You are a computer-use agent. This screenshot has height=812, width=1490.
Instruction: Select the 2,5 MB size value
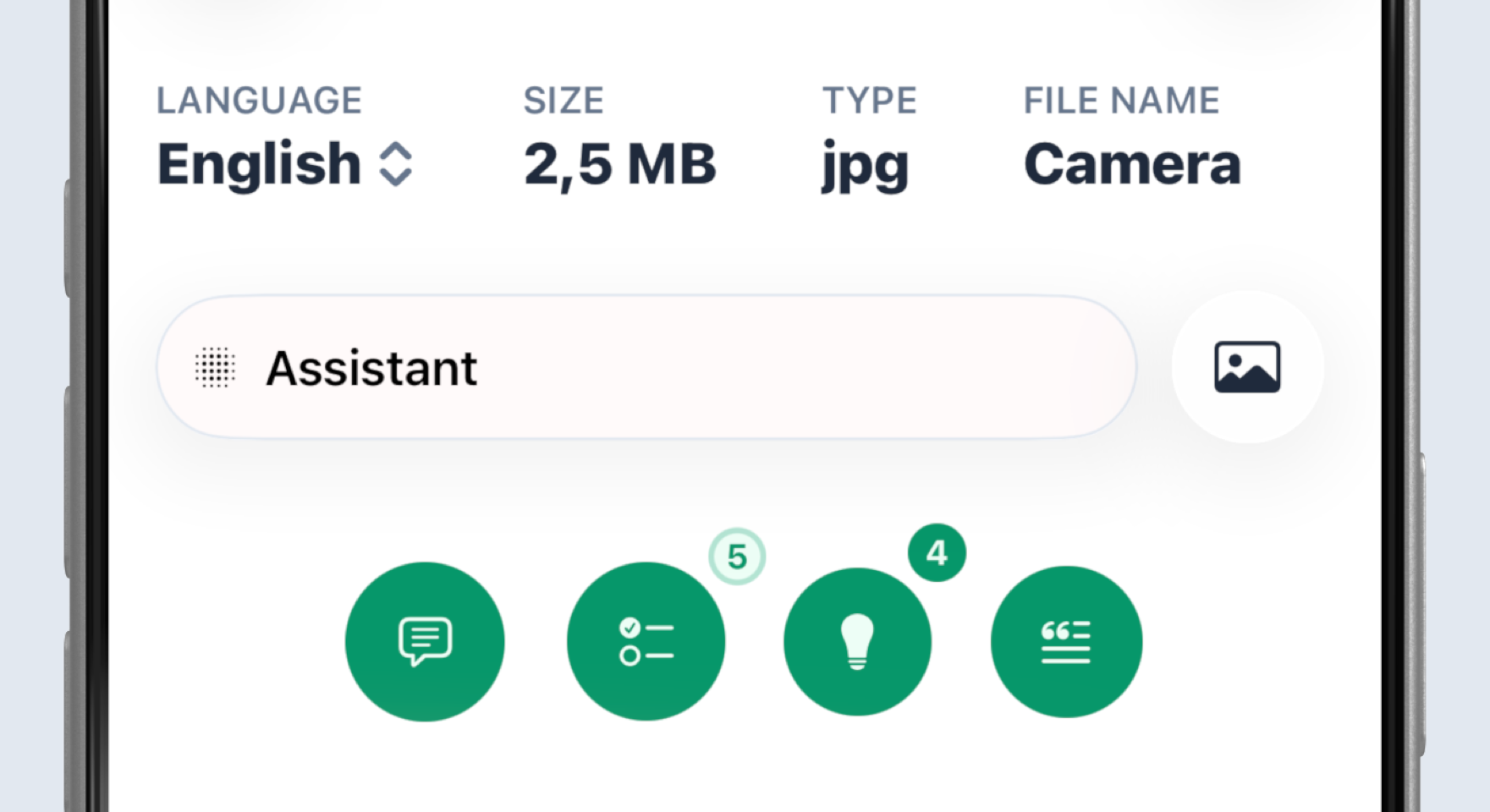[619, 164]
